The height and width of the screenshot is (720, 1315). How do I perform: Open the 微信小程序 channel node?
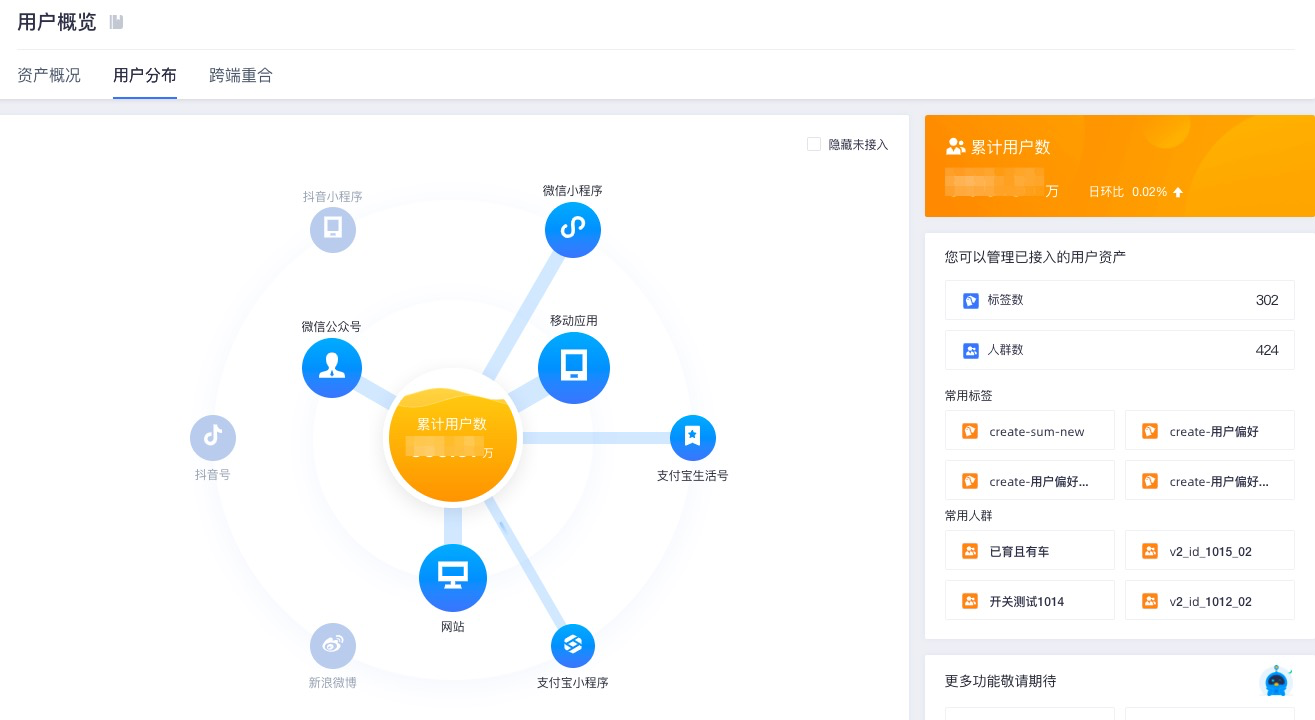[573, 229]
